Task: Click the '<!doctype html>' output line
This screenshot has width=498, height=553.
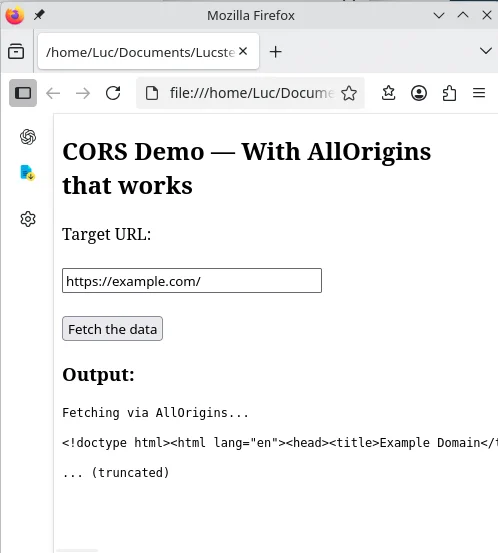Action: [x=280, y=443]
